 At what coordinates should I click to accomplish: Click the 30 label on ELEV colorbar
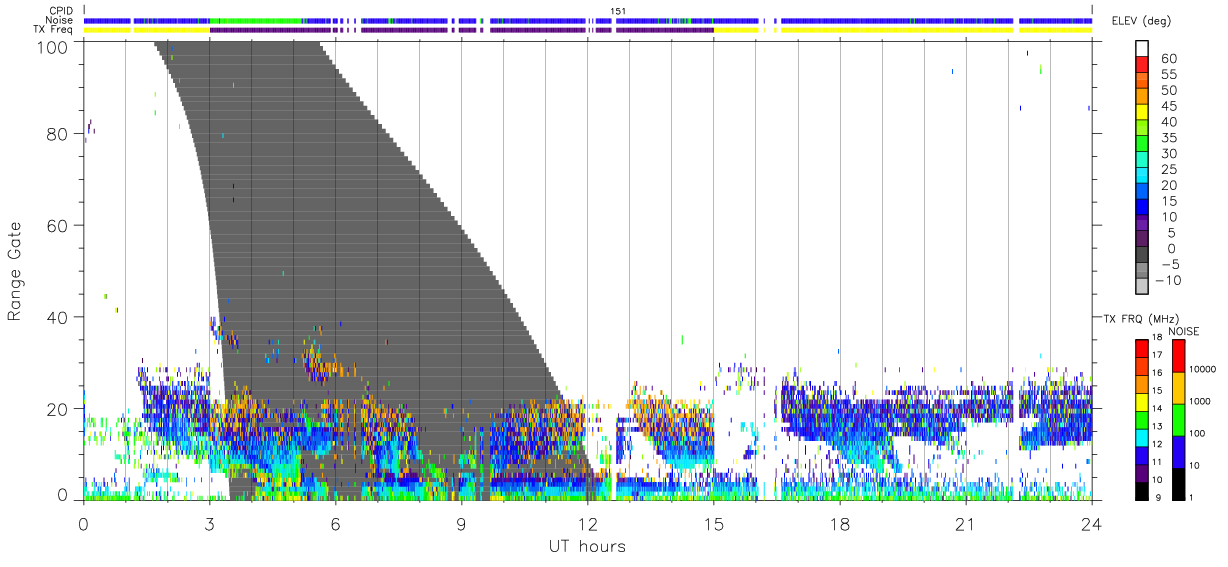(x=1169, y=154)
